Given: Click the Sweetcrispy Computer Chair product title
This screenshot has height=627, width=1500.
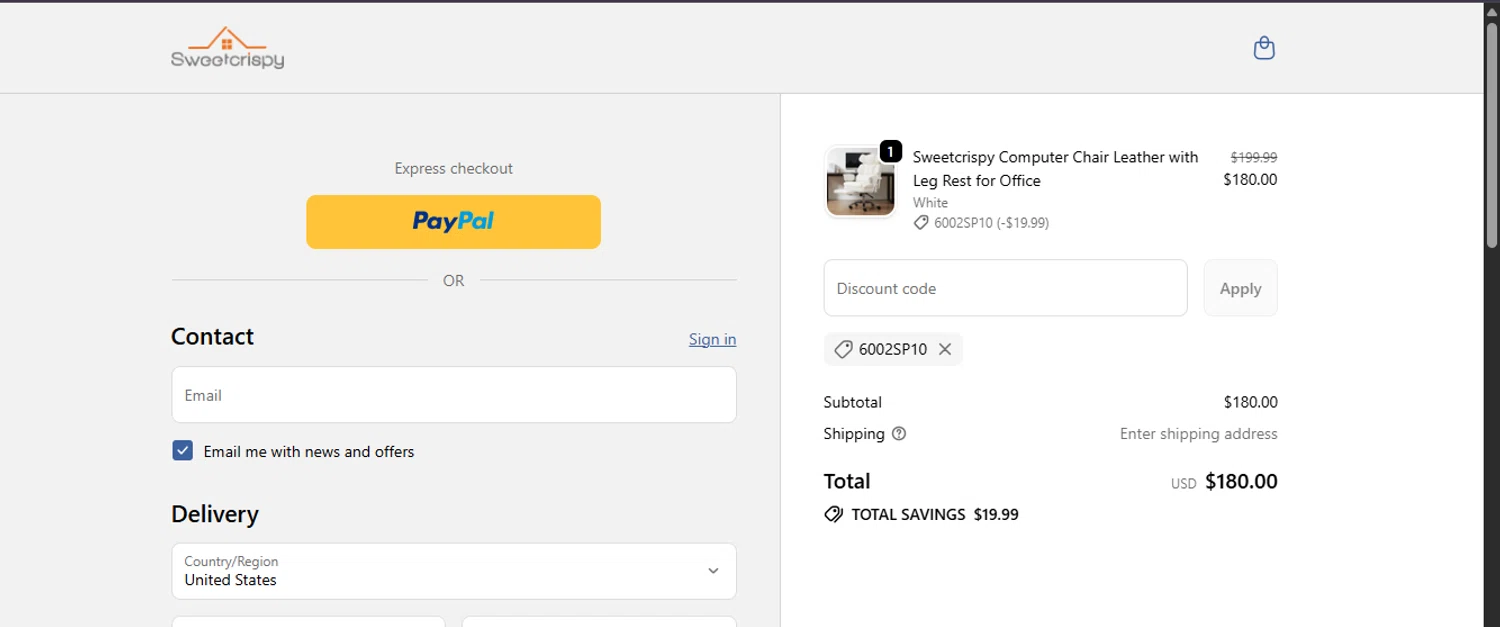Looking at the screenshot, I should point(1055,169).
